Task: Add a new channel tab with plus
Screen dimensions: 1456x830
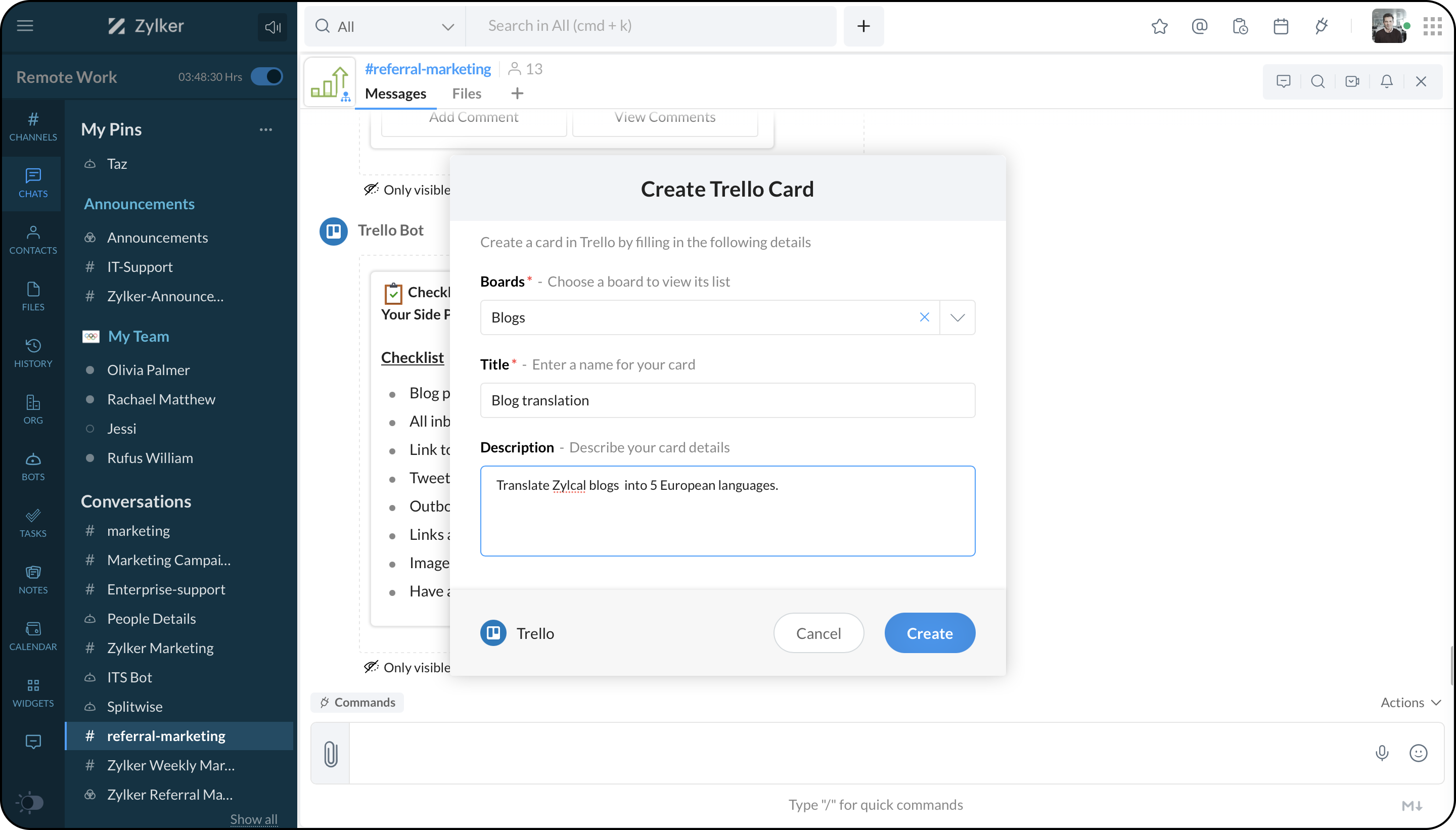Action: tap(517, 94)
